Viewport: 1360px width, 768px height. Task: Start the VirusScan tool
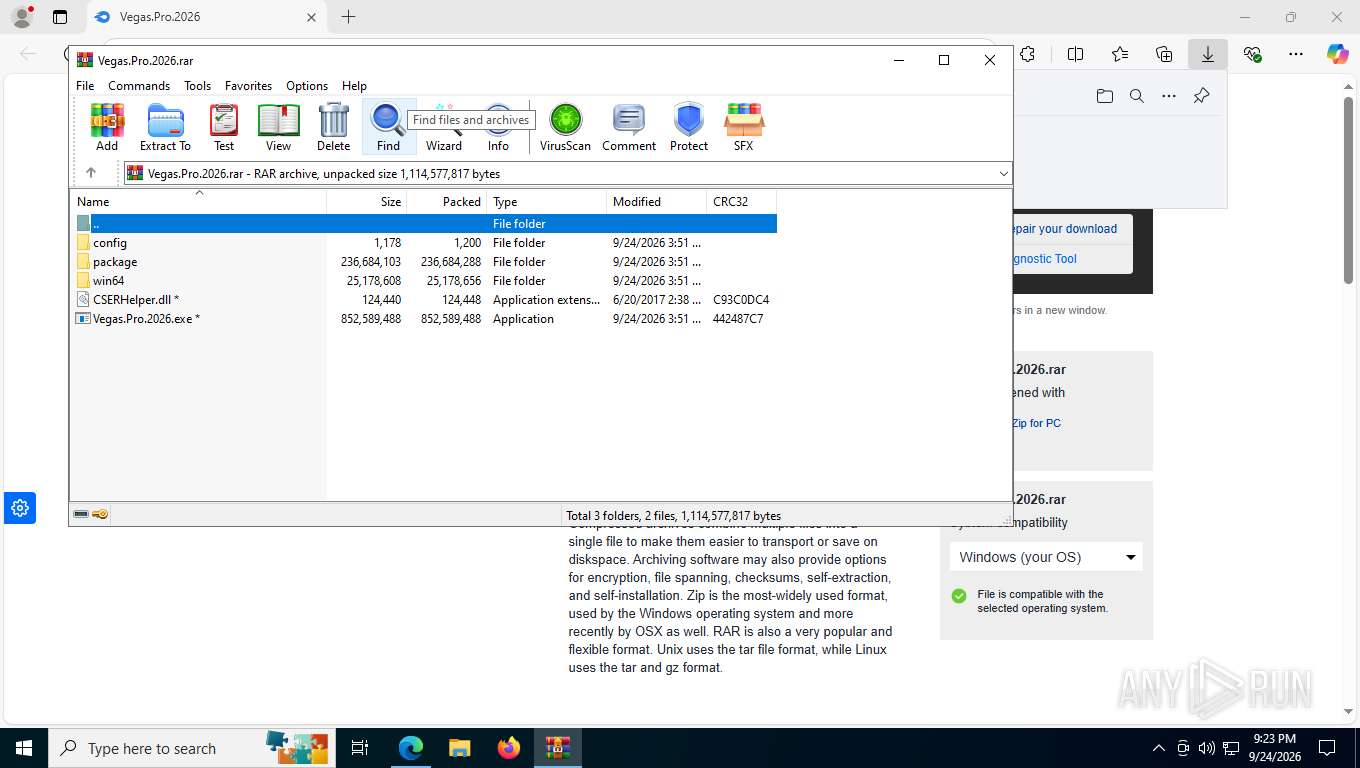tap(565, 127)
